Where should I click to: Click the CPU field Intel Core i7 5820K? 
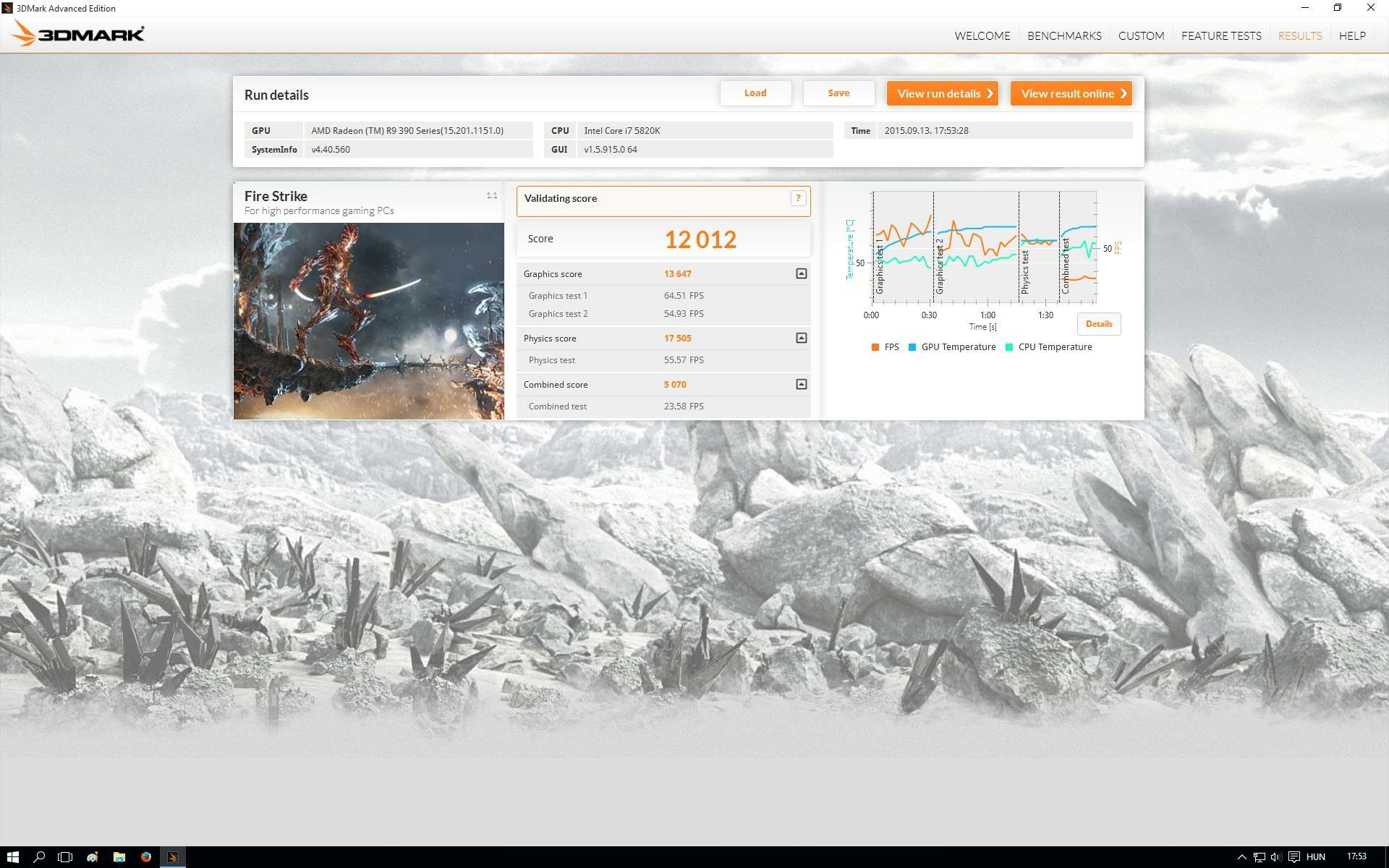(x=705, y=131)
